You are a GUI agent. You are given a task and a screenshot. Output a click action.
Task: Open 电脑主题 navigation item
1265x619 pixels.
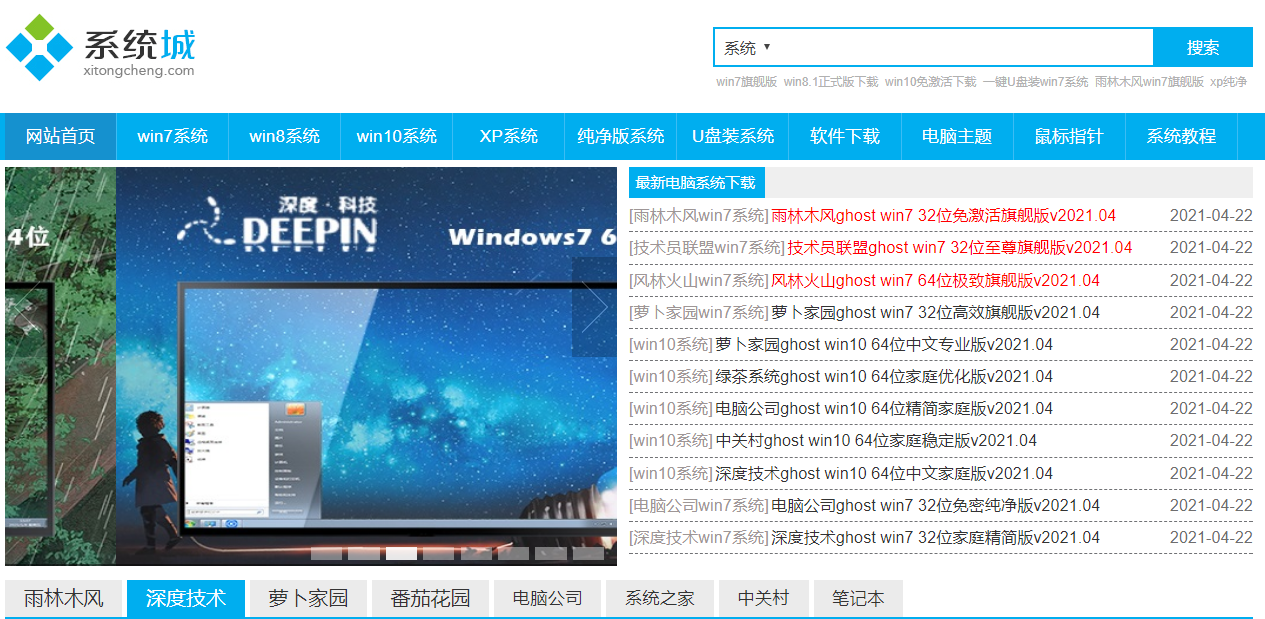(957, 137)
